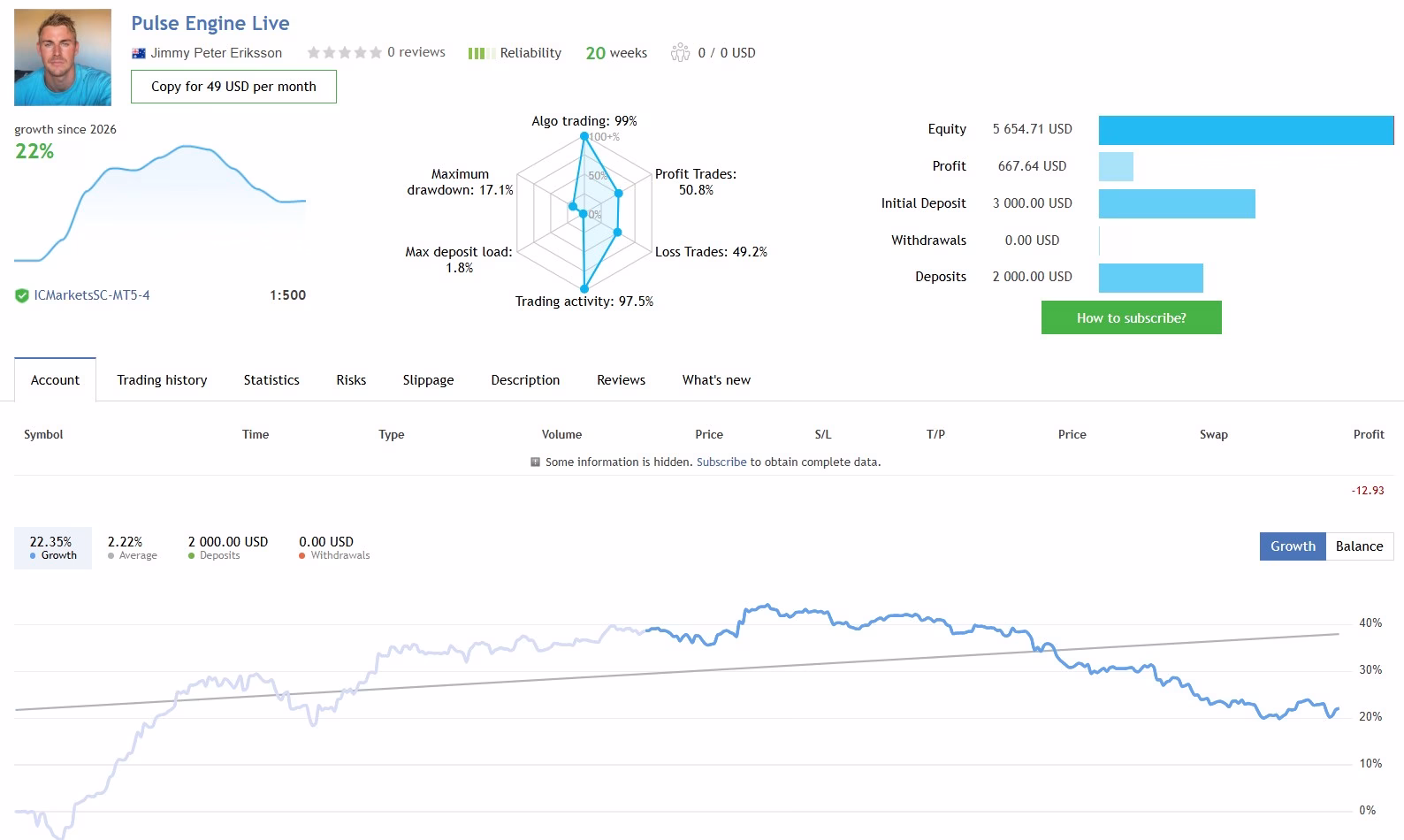Image resolution: width=1404 pixels, height=840 pixels.
Task: Toggle chart to Balance view
Action: [1359, 546]
